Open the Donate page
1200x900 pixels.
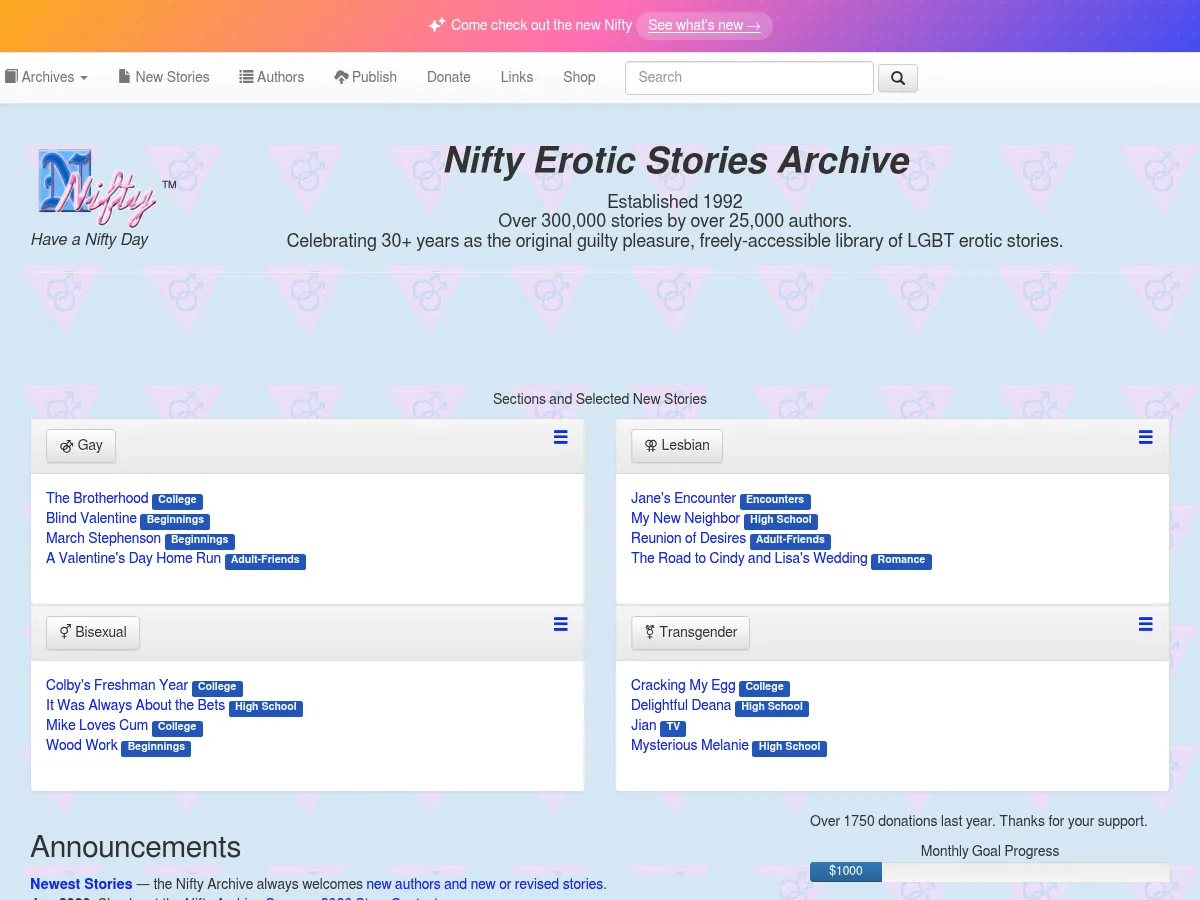point(448,77)
